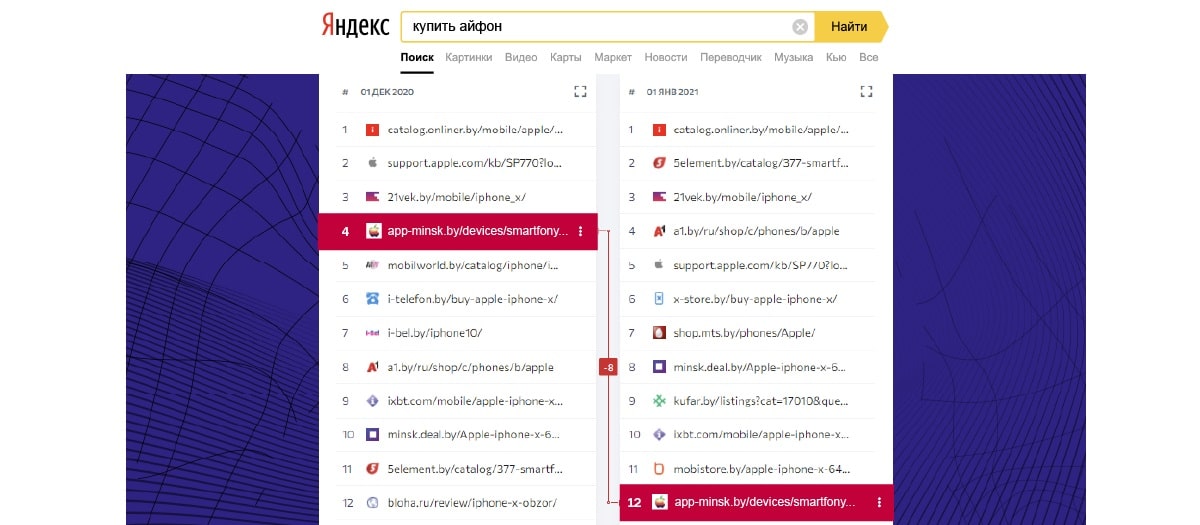Viewport: 1200px width, 525px height.
Task: Select highlighted app-minsk.by row in Dec 2020 column
Action: coord(458,231)
